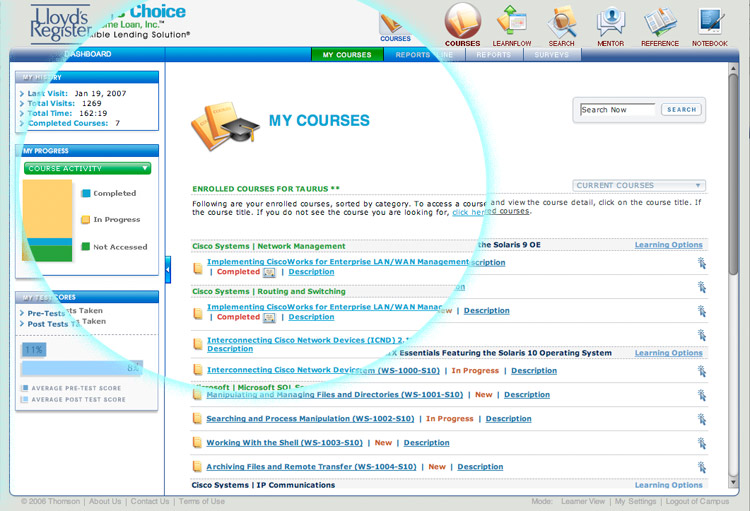Click the yellow In Progress legend swatch
The width and height of the screenshot is (750, 511).
[x=86, y=220]
